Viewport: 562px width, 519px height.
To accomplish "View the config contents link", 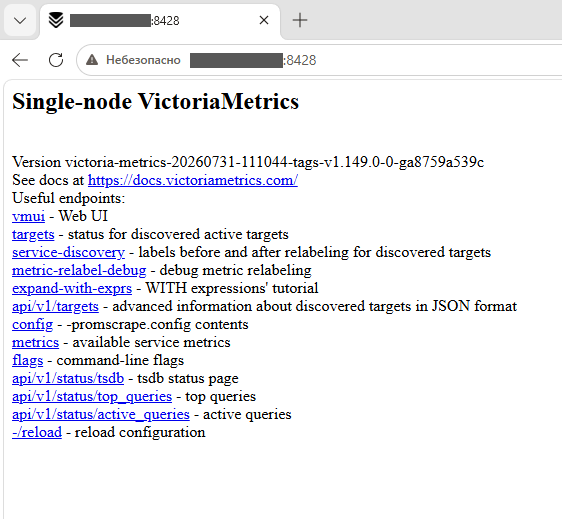I will [x=32, y=325].
